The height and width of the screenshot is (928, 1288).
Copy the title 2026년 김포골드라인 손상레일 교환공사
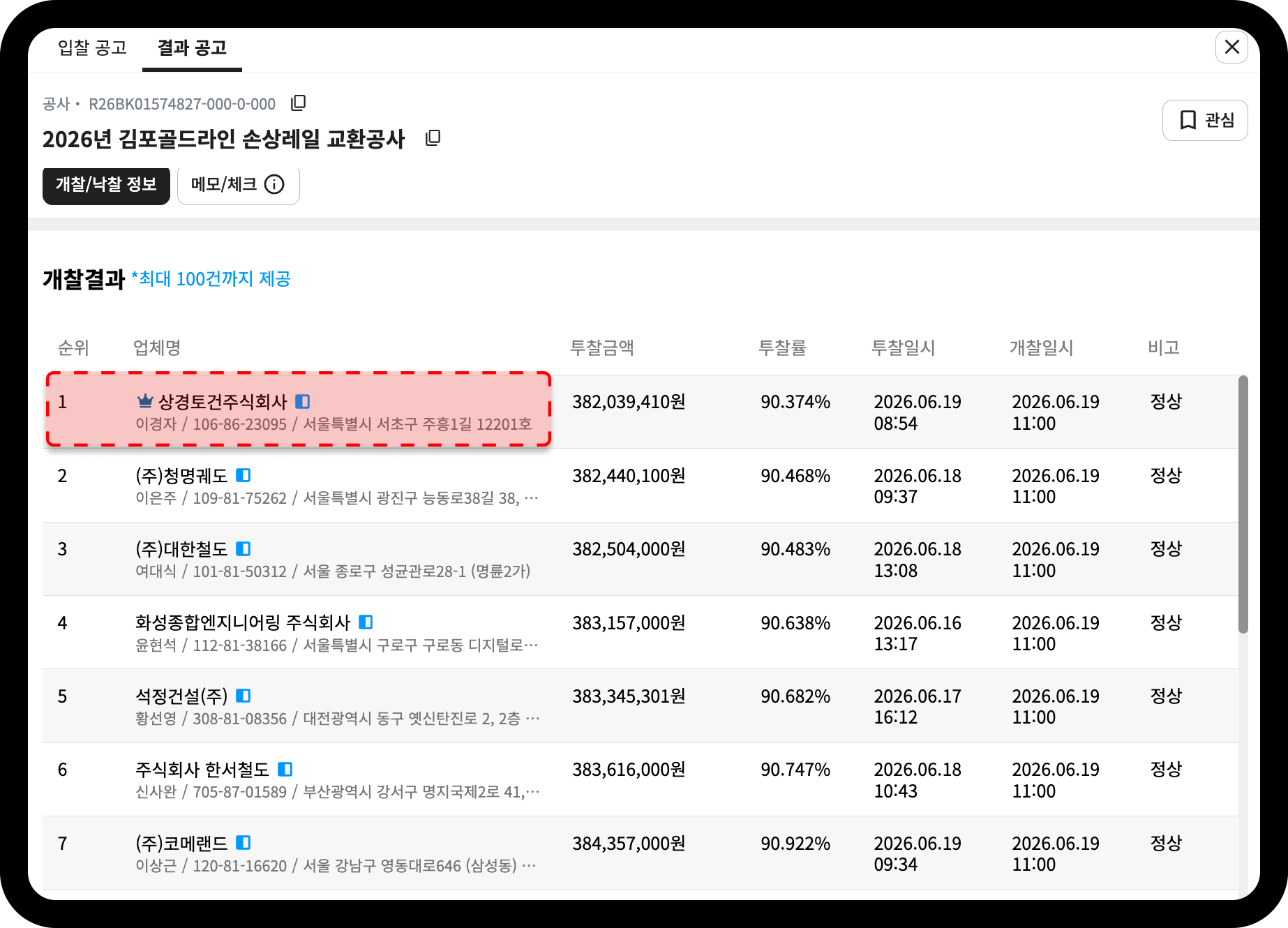point(433,138)
